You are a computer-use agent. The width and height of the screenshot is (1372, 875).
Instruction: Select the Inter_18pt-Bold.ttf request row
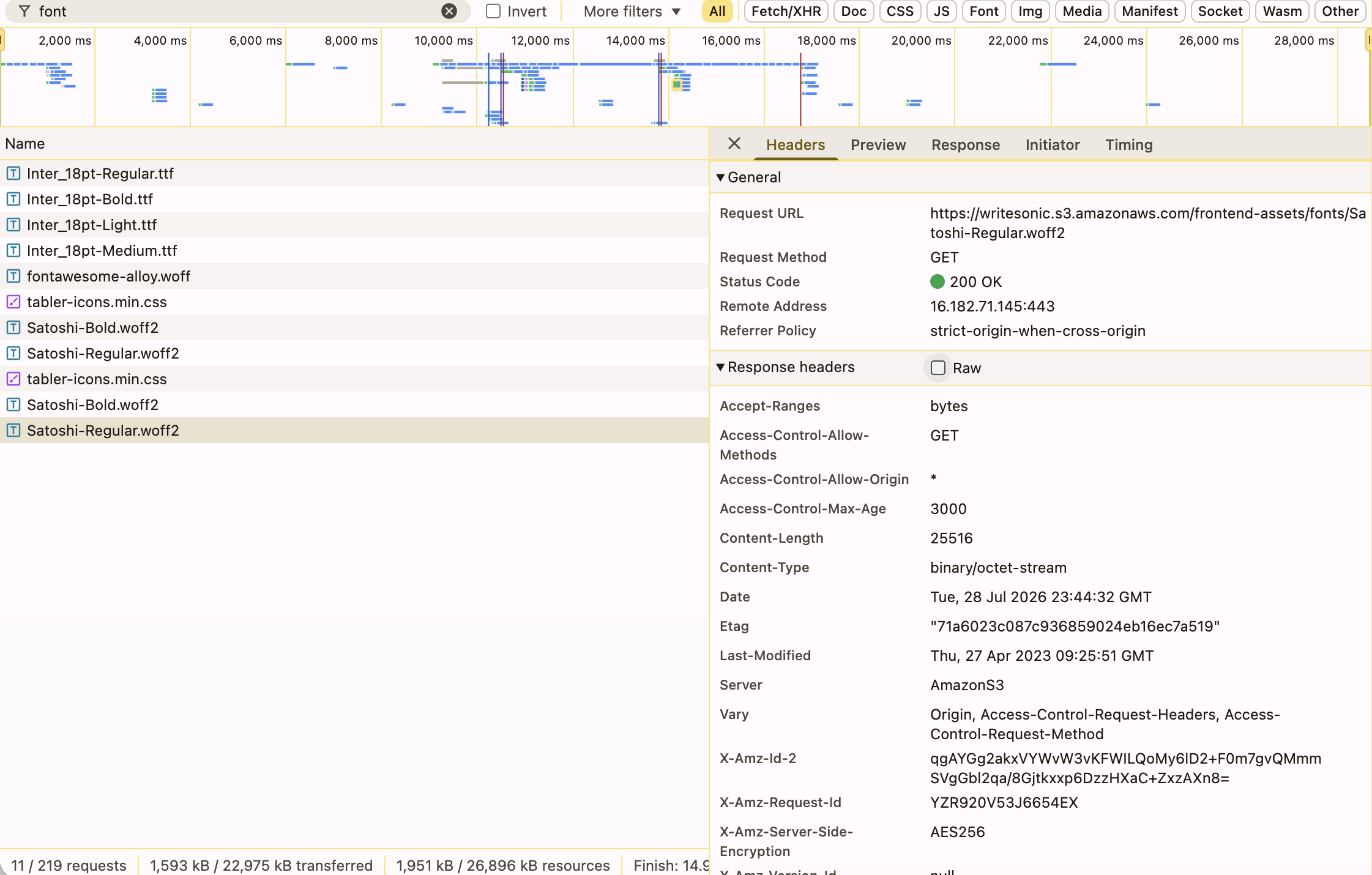354,199
